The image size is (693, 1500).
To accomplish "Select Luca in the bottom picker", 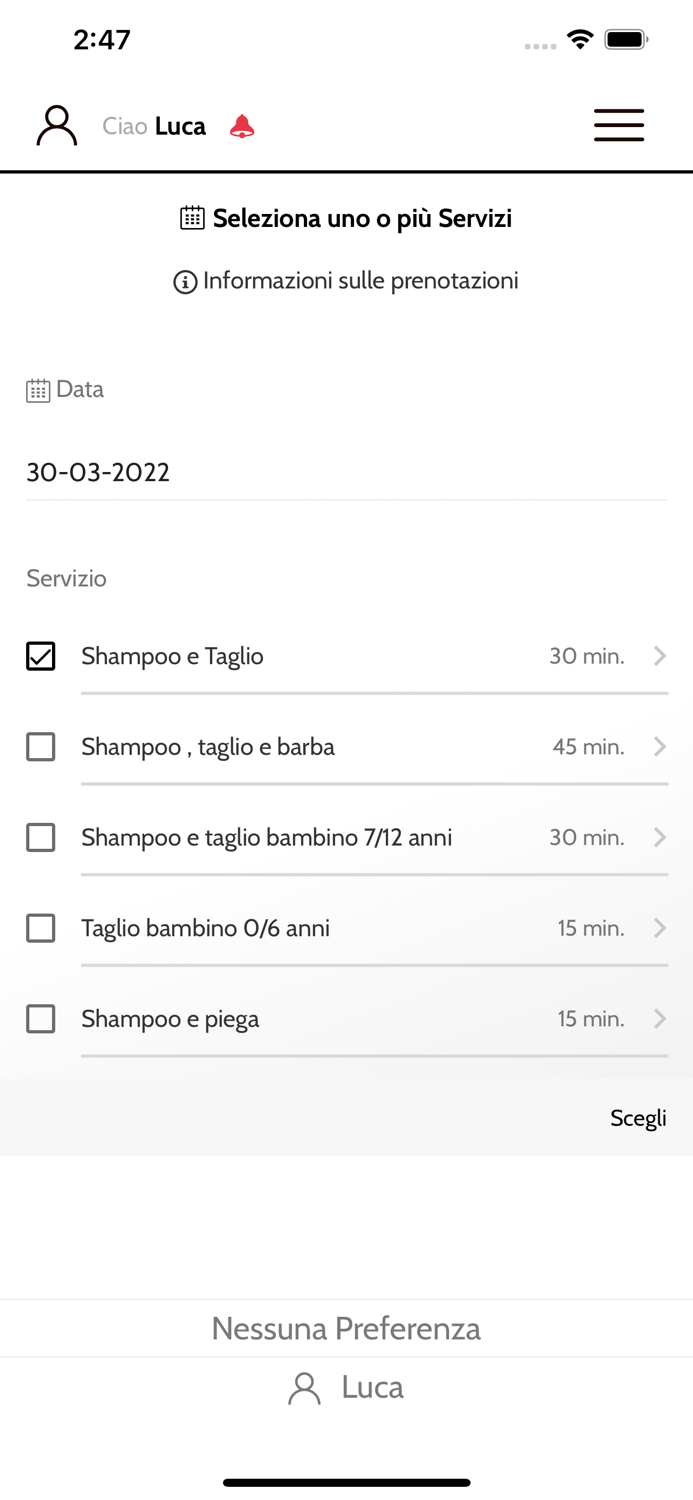I will pos(372,1388).
